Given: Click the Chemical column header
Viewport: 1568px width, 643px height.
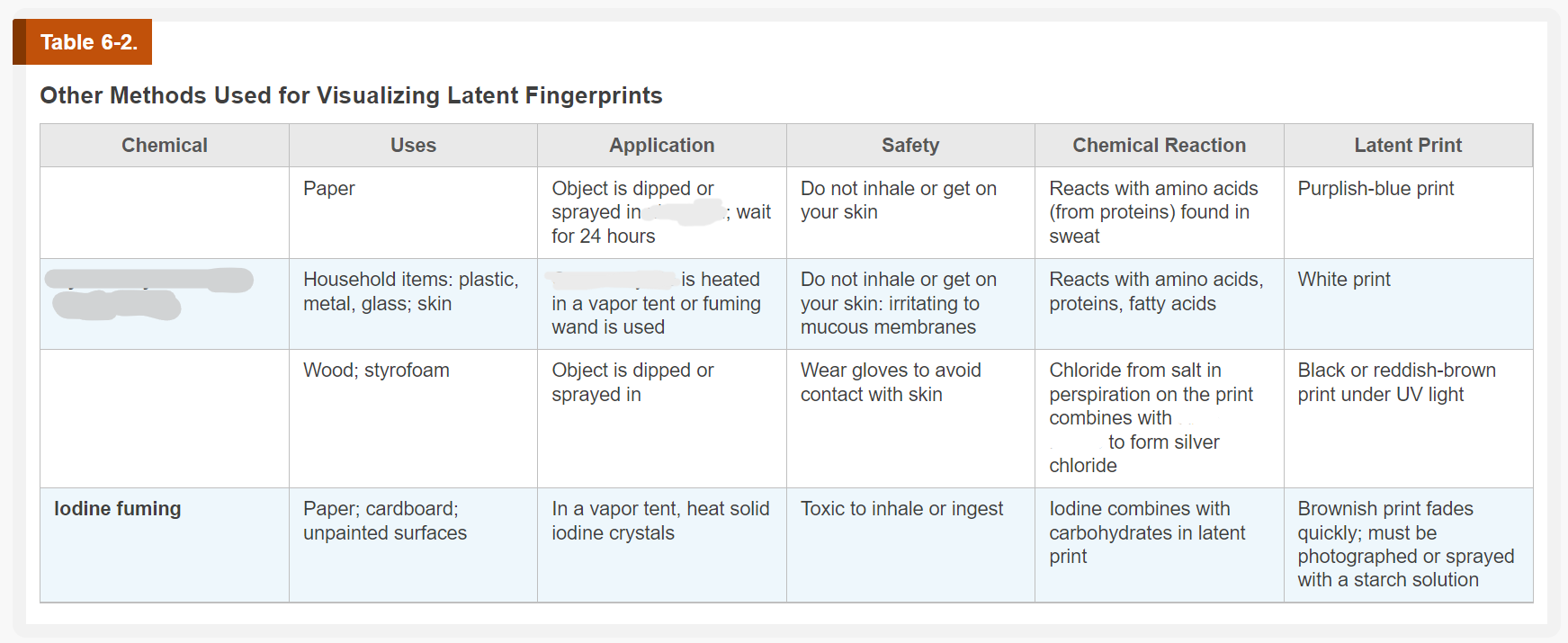Looking at the screenshot, I should coord(165,146).
